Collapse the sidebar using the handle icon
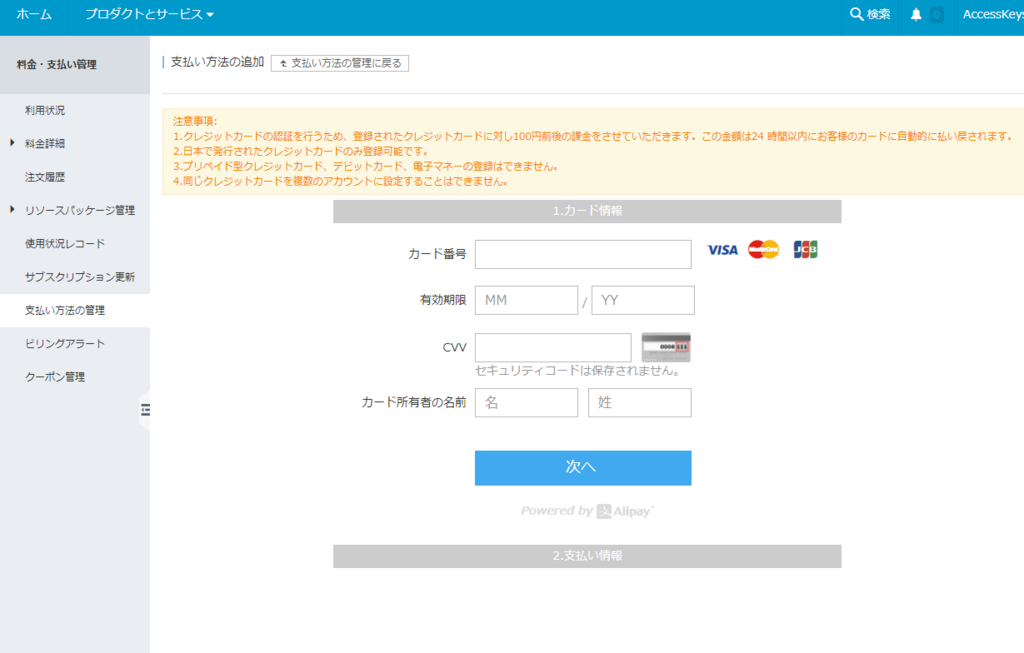The width and height of the screenshot is (1024, 653). tap(146, 410)
